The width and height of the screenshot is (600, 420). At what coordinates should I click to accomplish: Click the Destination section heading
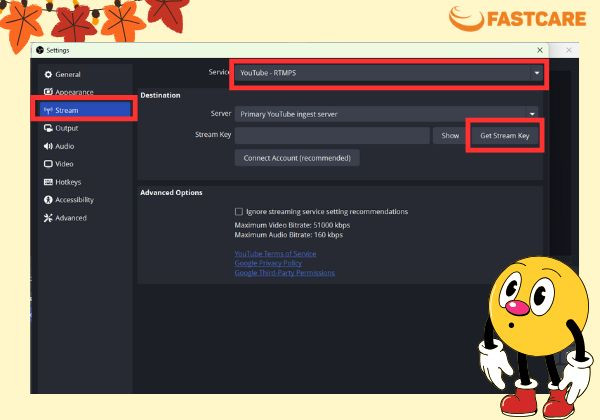pos(160,95)
